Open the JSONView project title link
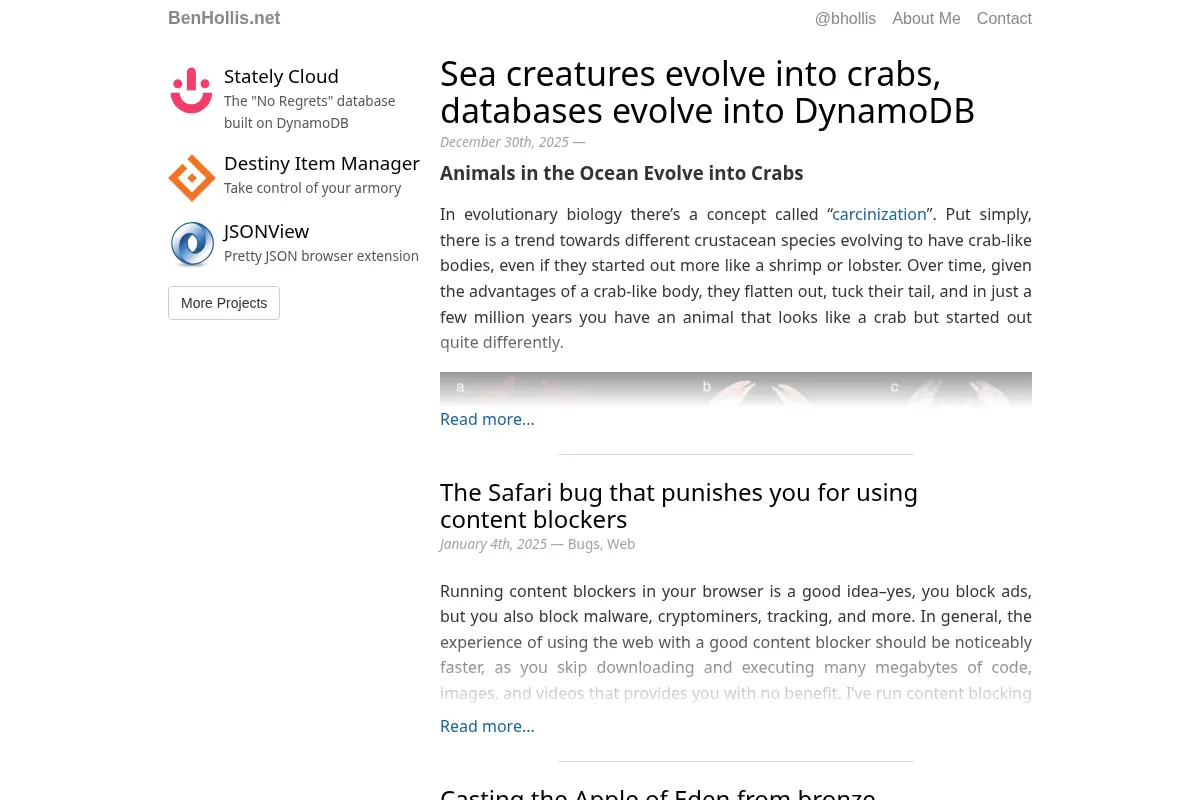1200x800 pixels. [266, 232]
